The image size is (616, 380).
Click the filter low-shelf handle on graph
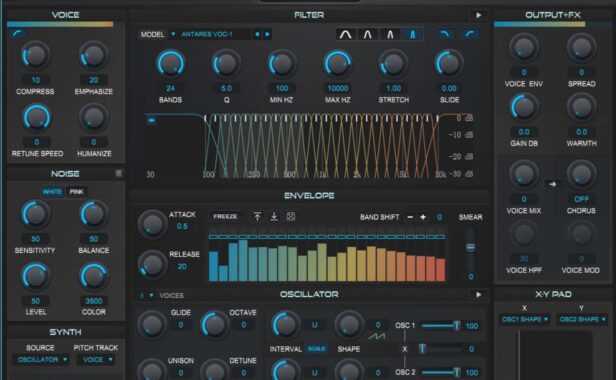pos(151,120)
